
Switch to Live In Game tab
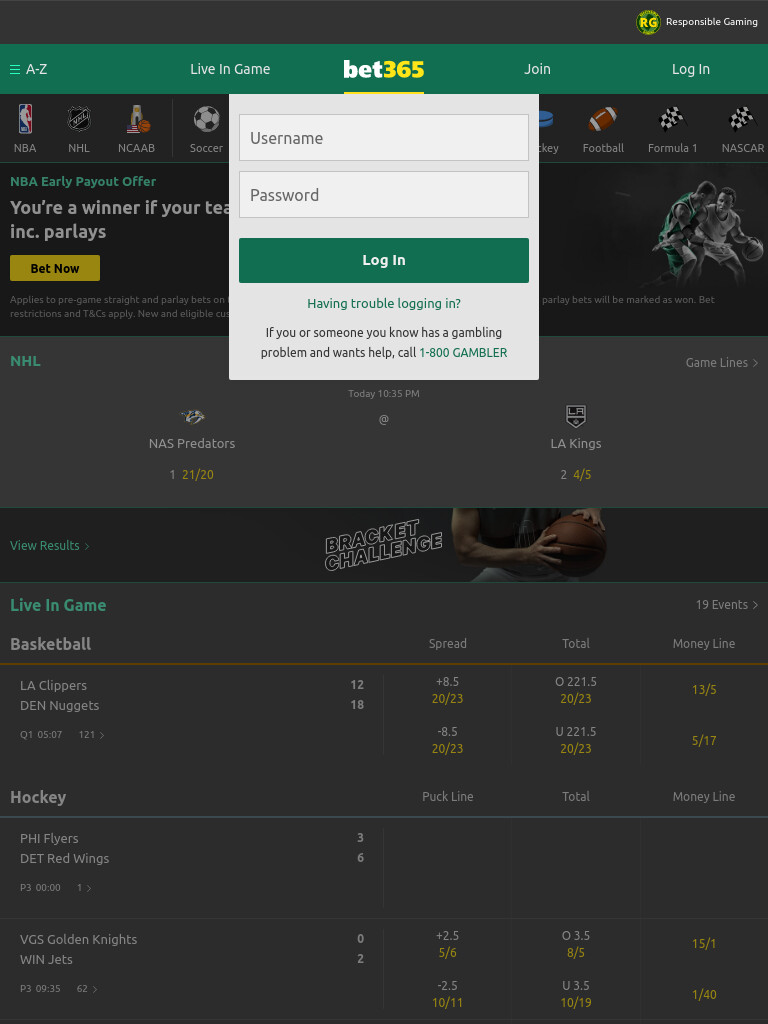point(230,69)
